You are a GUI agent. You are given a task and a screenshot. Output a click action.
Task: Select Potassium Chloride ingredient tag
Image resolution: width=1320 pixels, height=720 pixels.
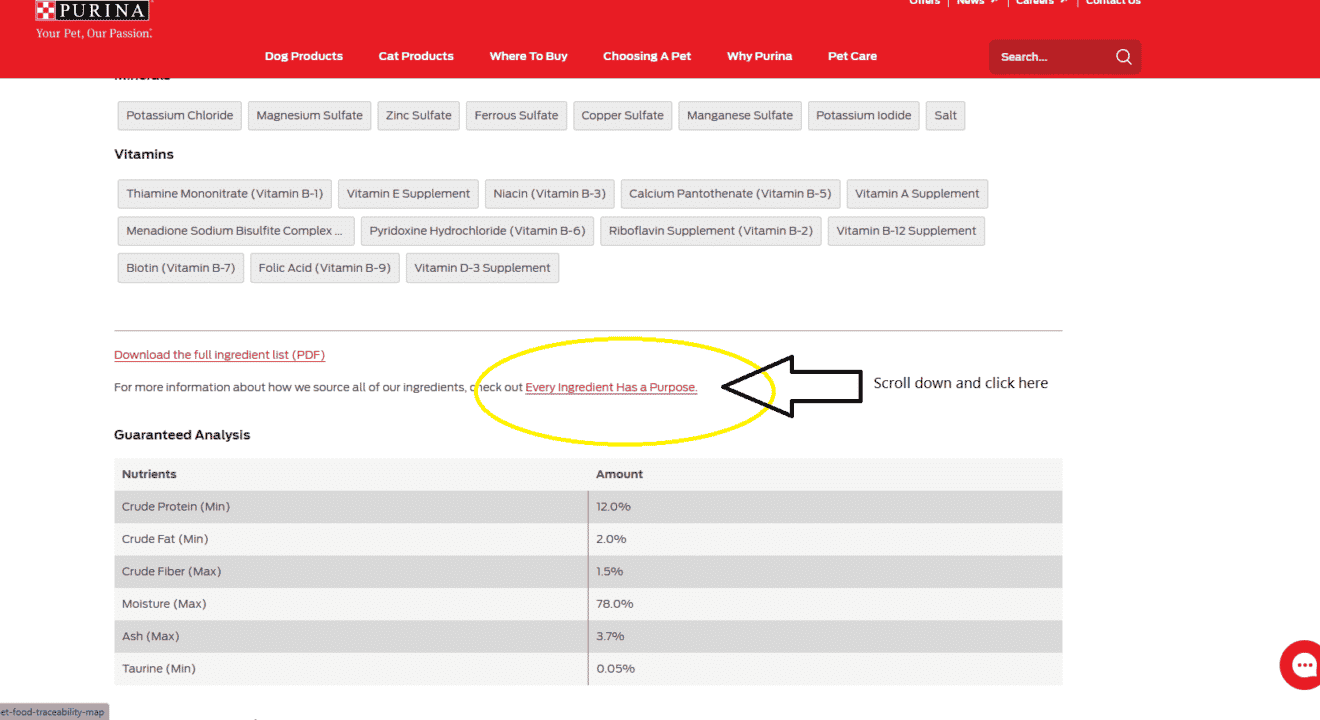180,115
